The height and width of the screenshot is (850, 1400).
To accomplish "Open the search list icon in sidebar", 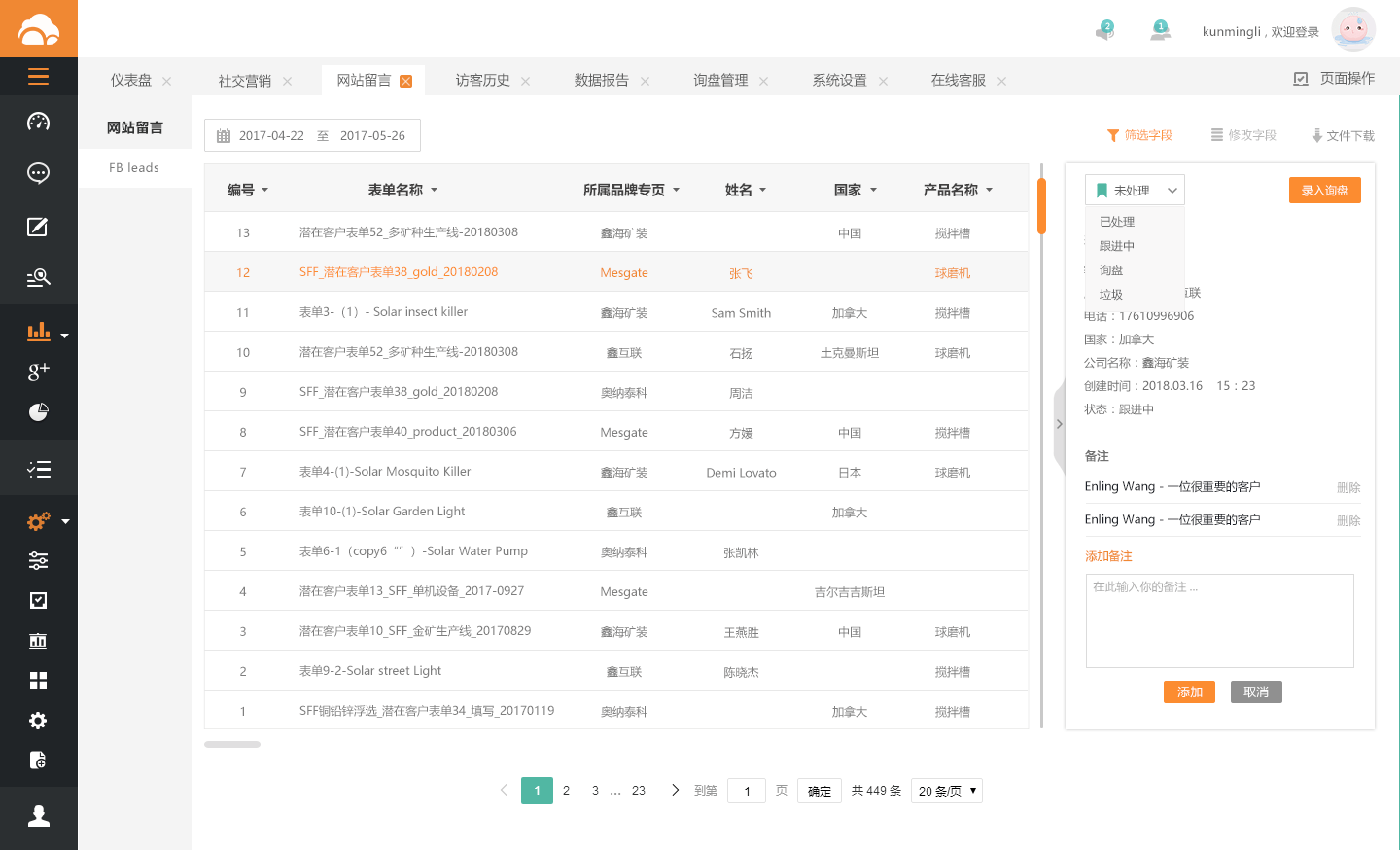I will point(39,278).
